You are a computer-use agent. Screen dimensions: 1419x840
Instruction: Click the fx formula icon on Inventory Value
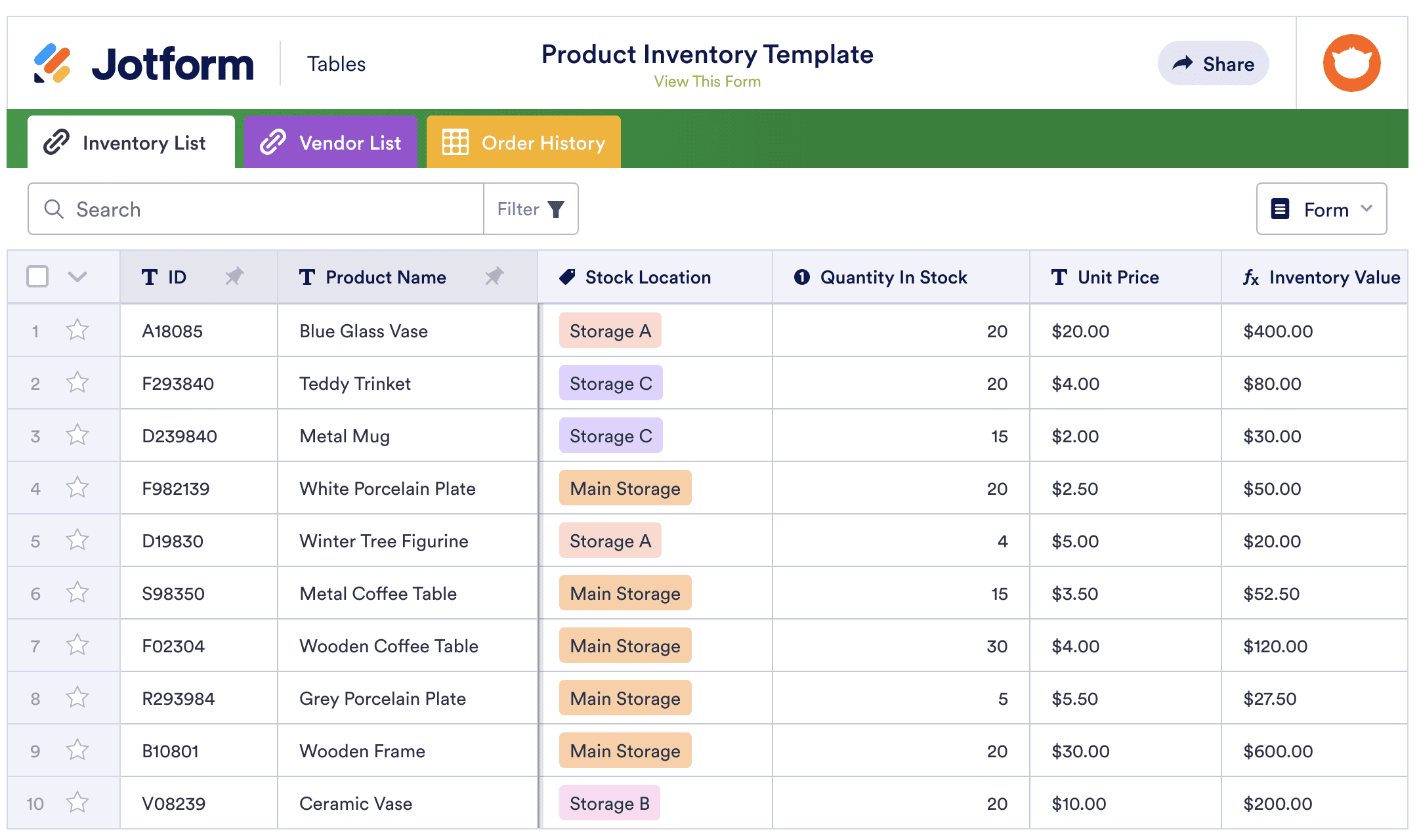1251,278
